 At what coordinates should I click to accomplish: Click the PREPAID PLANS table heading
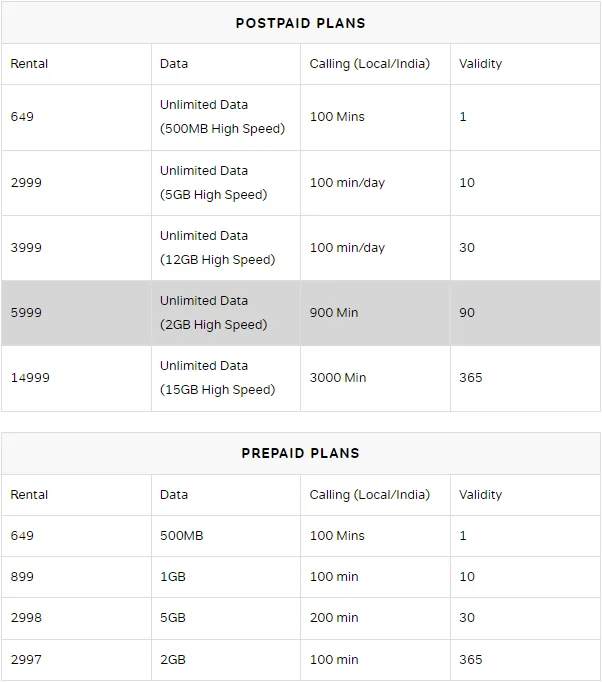(x=301, y=453)
